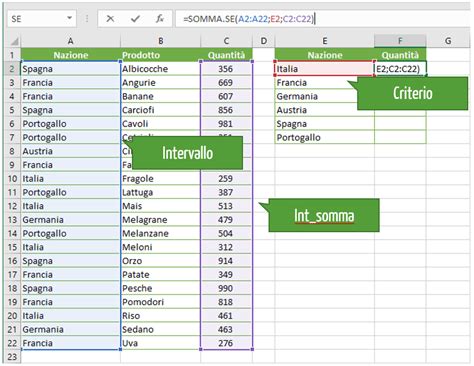
Task: Select the Italia criterion cell E2
Action: point(325,69)
